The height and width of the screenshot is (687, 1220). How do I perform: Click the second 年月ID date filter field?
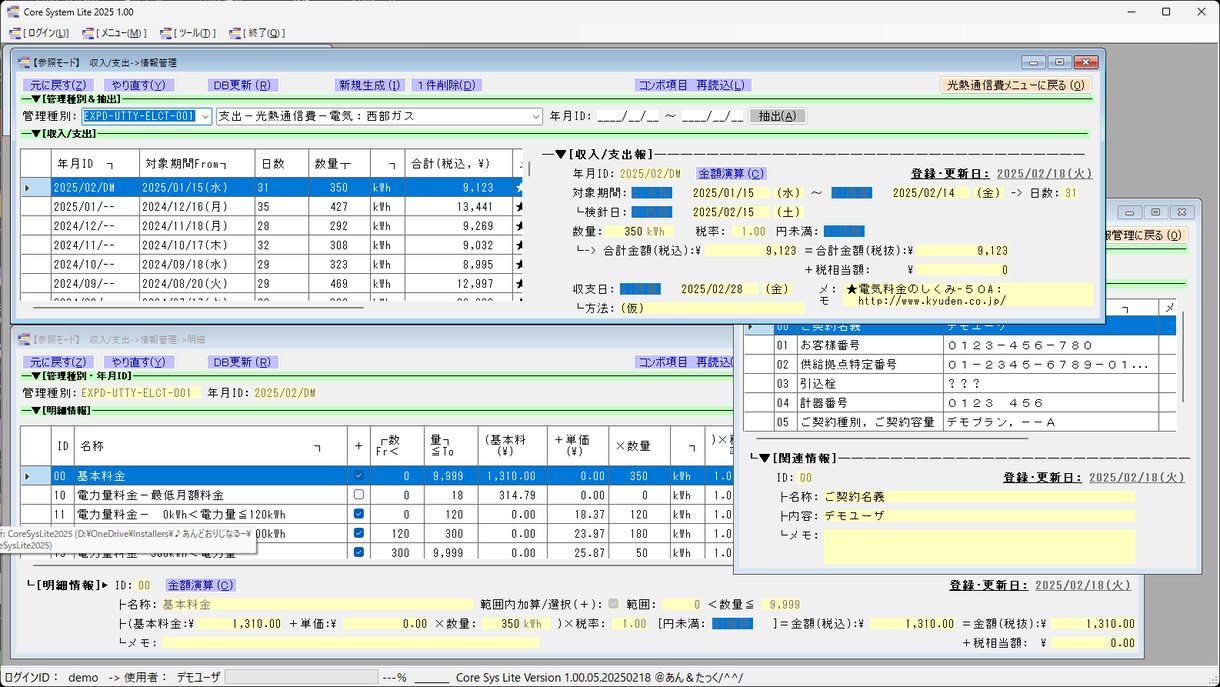pos(713,116)
